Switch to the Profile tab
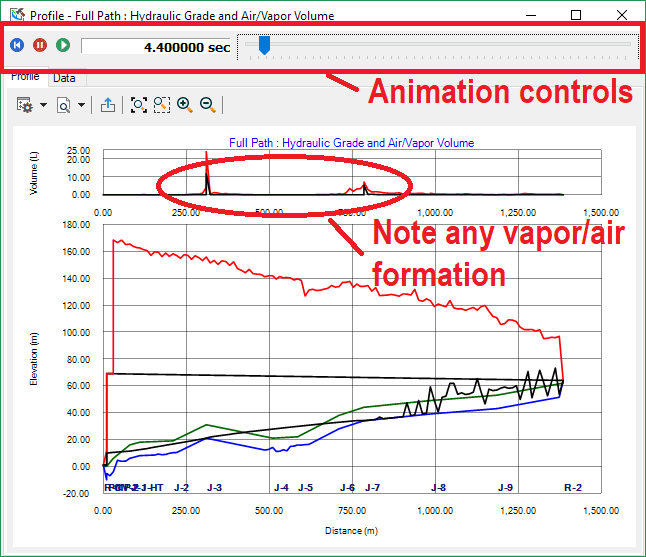Viewport: 646px width, 557px height. pyautogui.click(x=25, y=77)
